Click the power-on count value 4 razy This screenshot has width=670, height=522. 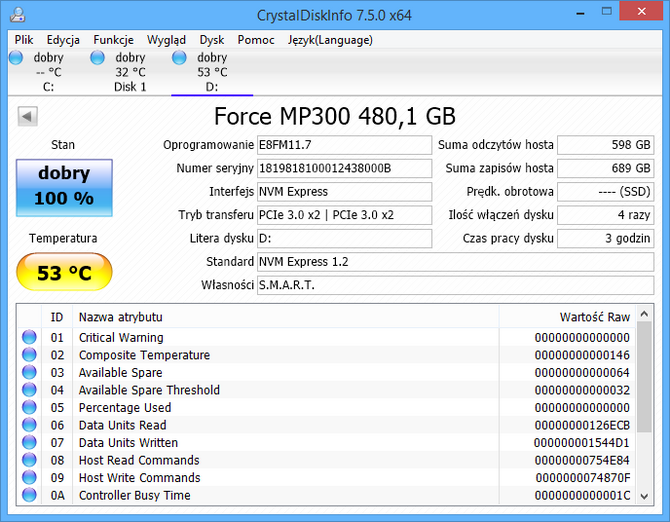point(605,215)
